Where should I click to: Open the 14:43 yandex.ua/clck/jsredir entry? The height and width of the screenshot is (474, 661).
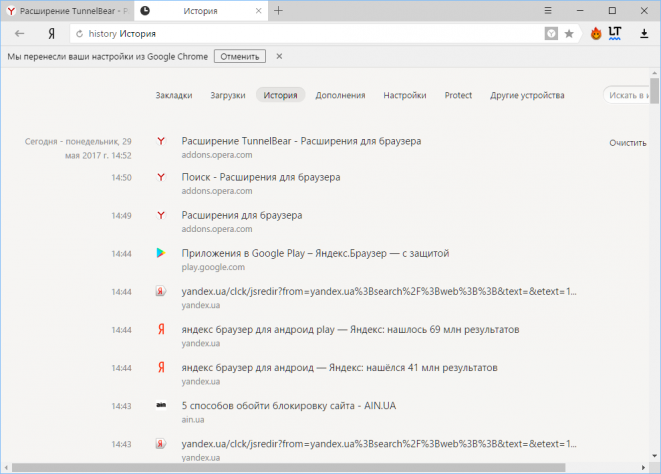pyautogui.click(x=379, y=444)
